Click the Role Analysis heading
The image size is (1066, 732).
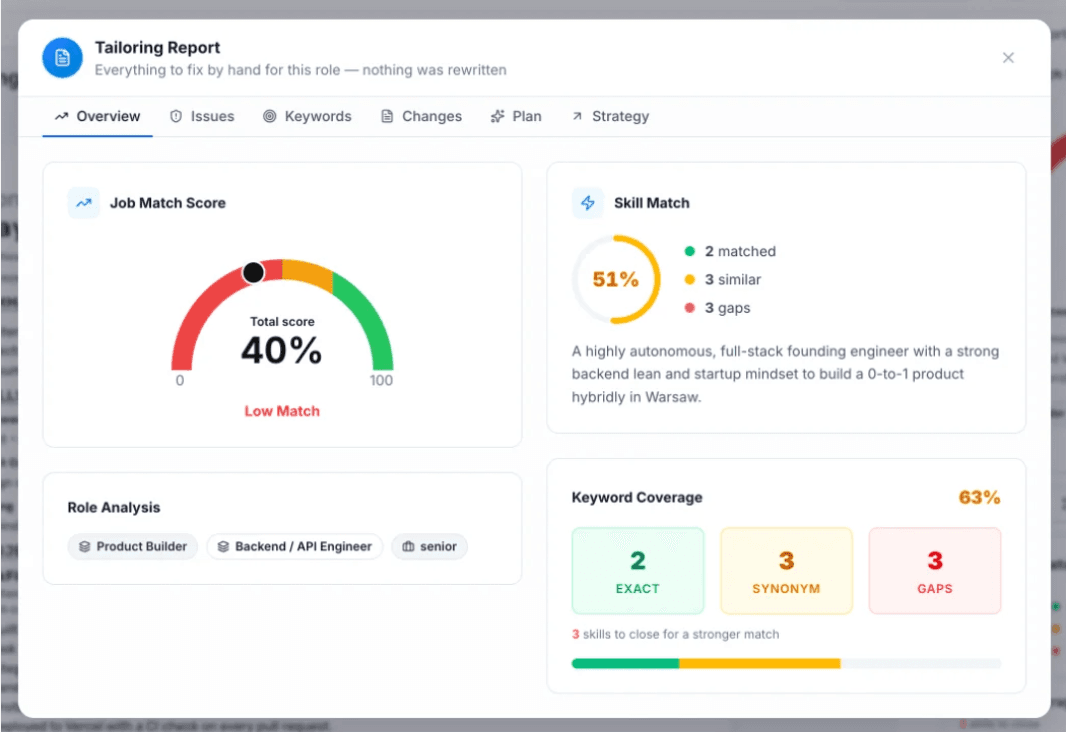click(114, 508)
